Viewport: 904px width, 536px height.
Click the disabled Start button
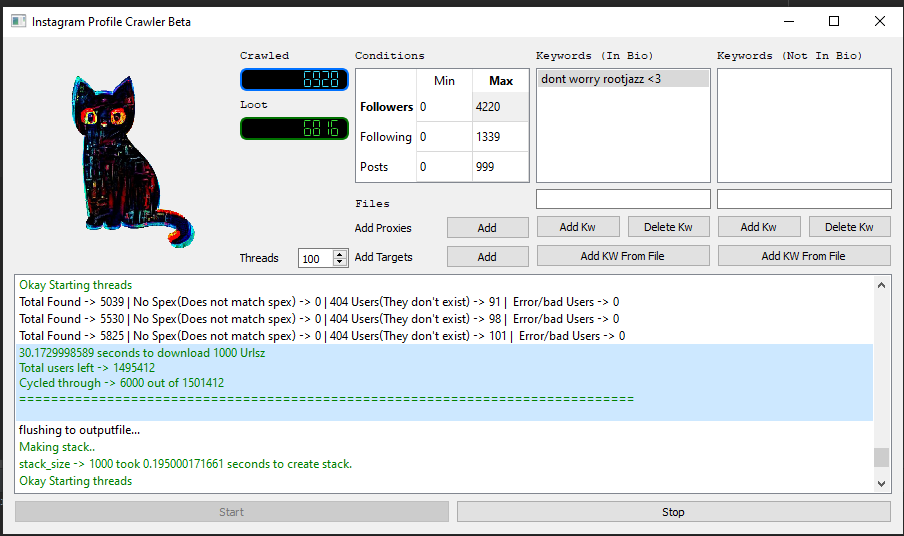(232, 512)
